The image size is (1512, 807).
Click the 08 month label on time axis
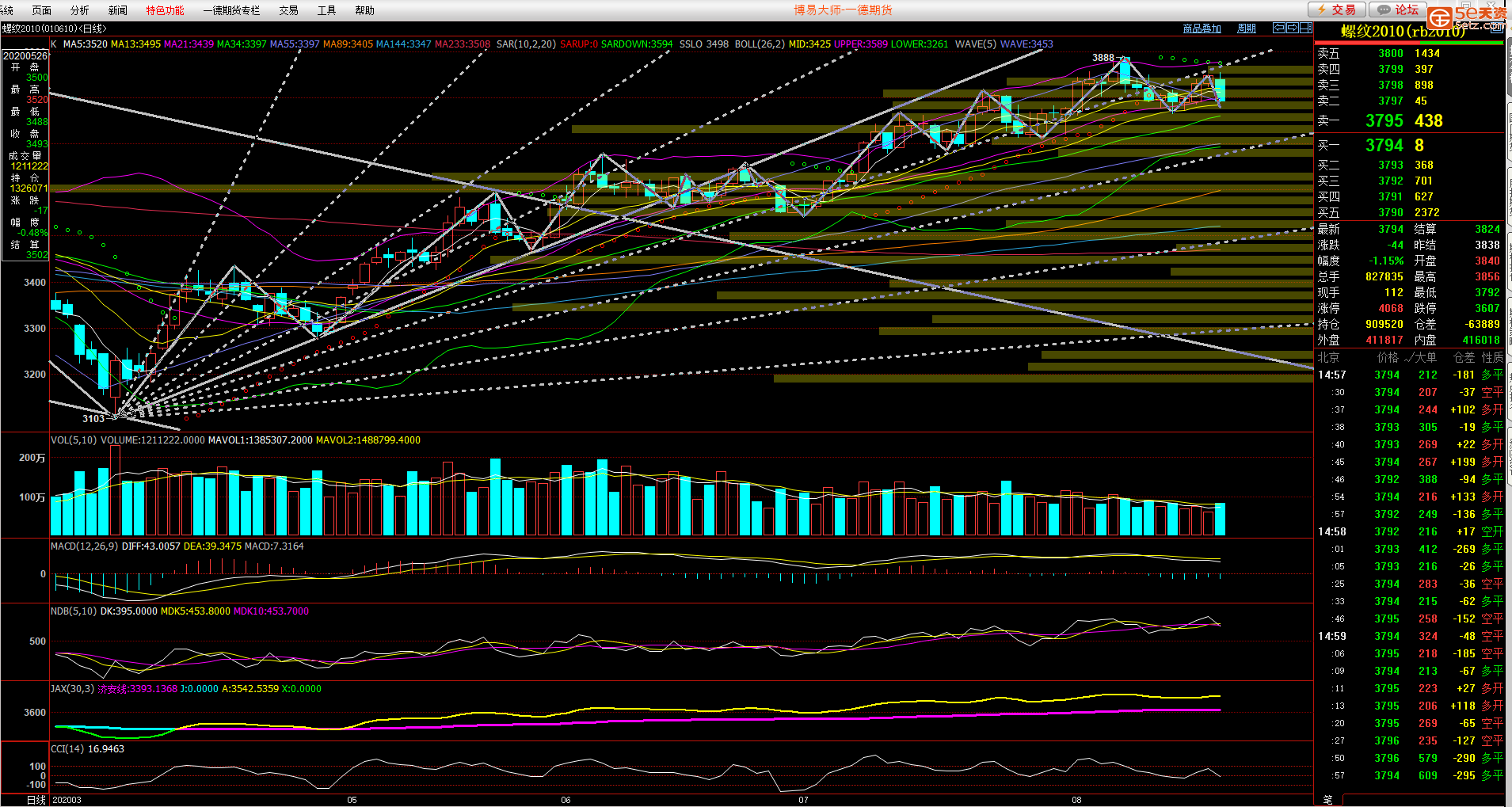(1076, 800)
